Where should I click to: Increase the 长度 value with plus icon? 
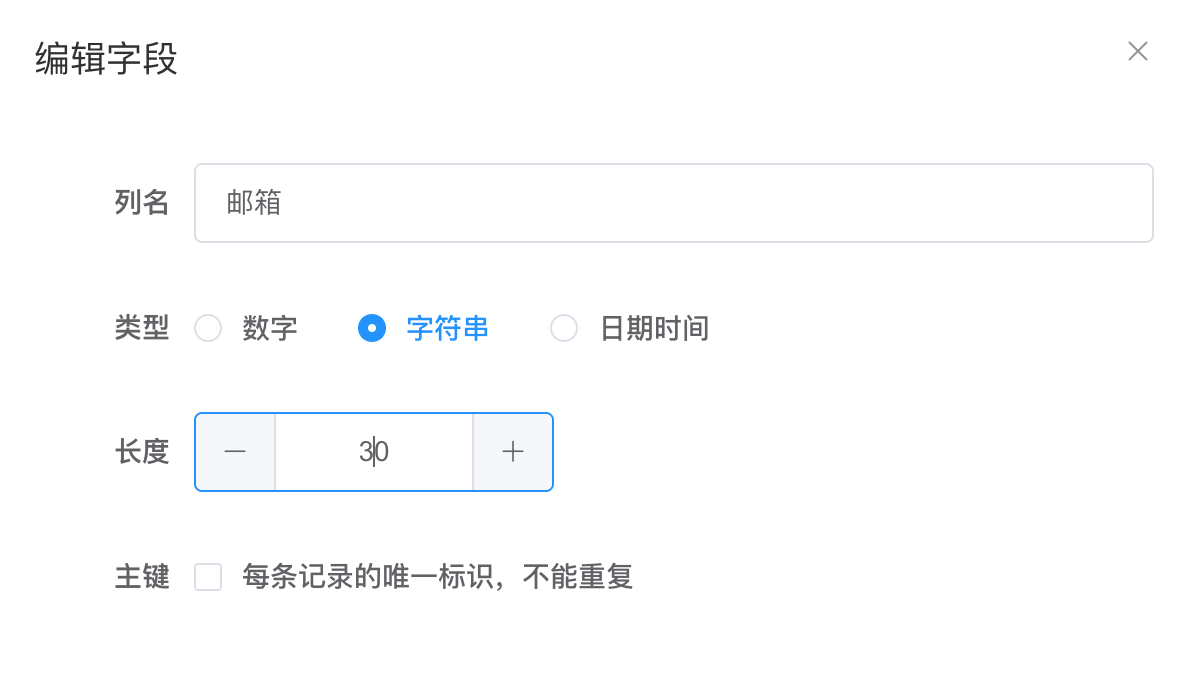click(513, 452)
